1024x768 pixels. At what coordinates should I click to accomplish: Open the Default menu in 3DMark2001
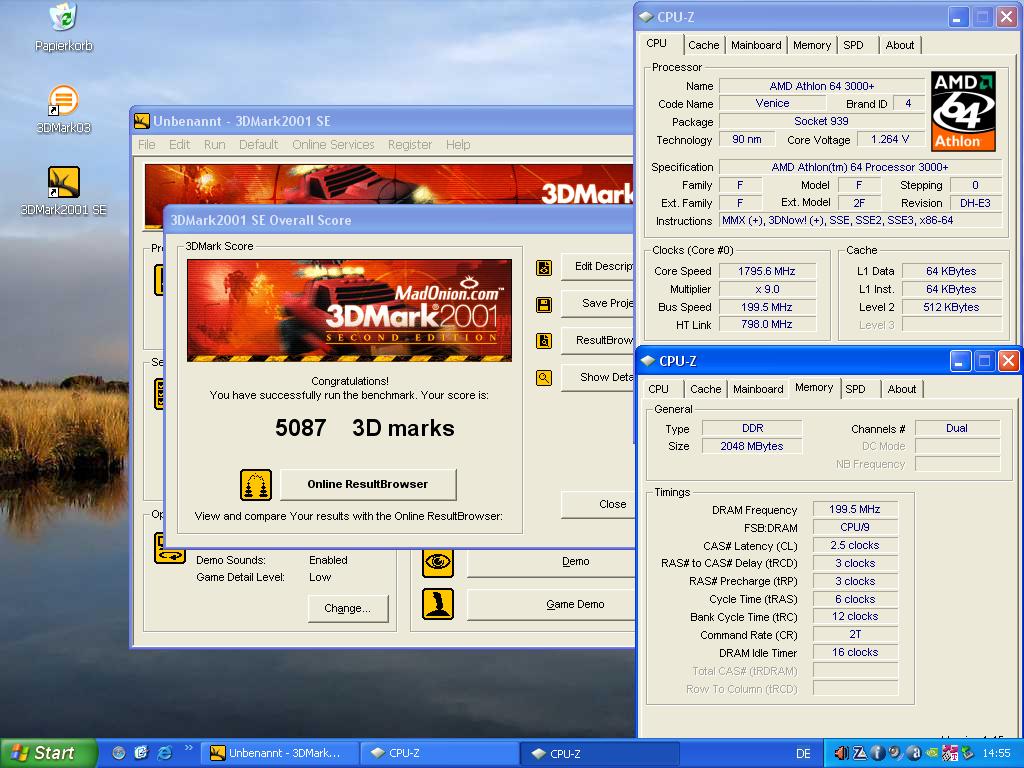pyautogui.click(x=258, y=145)
